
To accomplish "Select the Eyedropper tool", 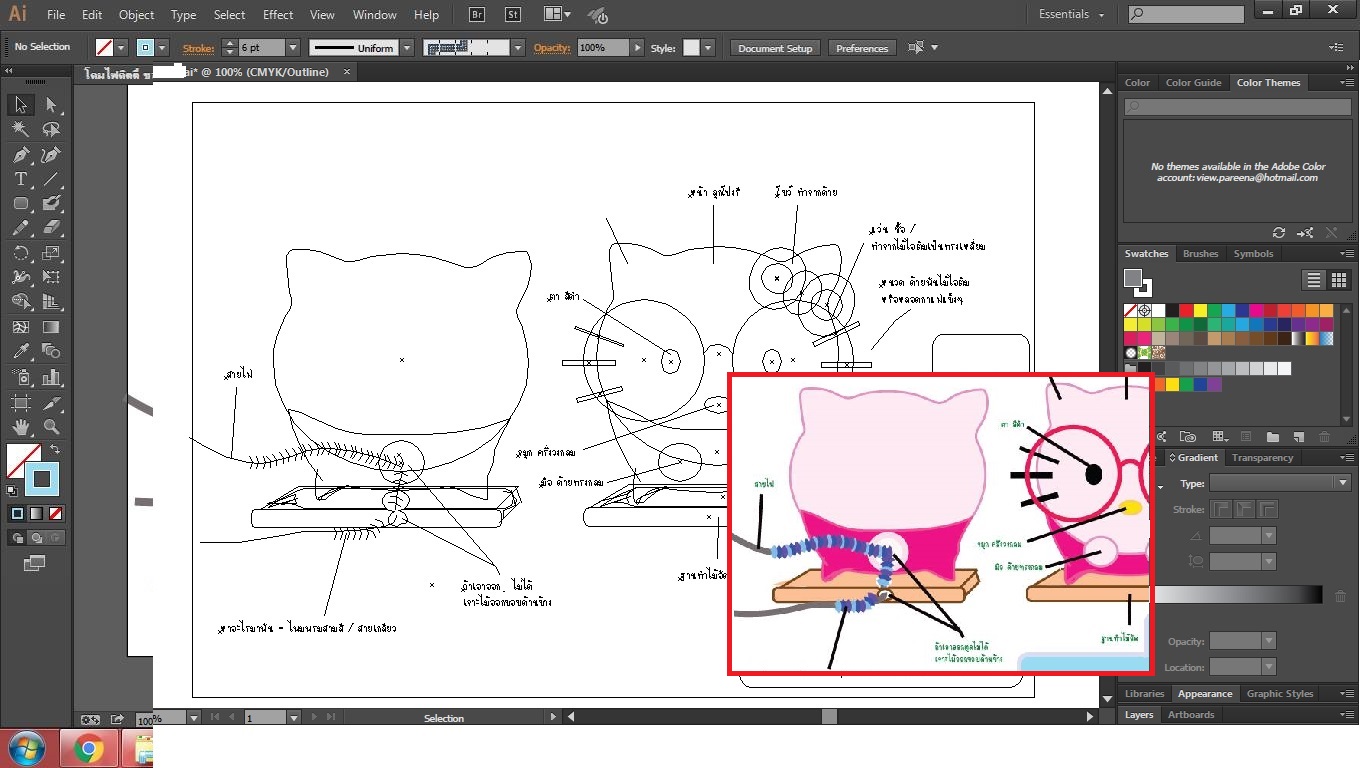I will (x=21, y=351).
